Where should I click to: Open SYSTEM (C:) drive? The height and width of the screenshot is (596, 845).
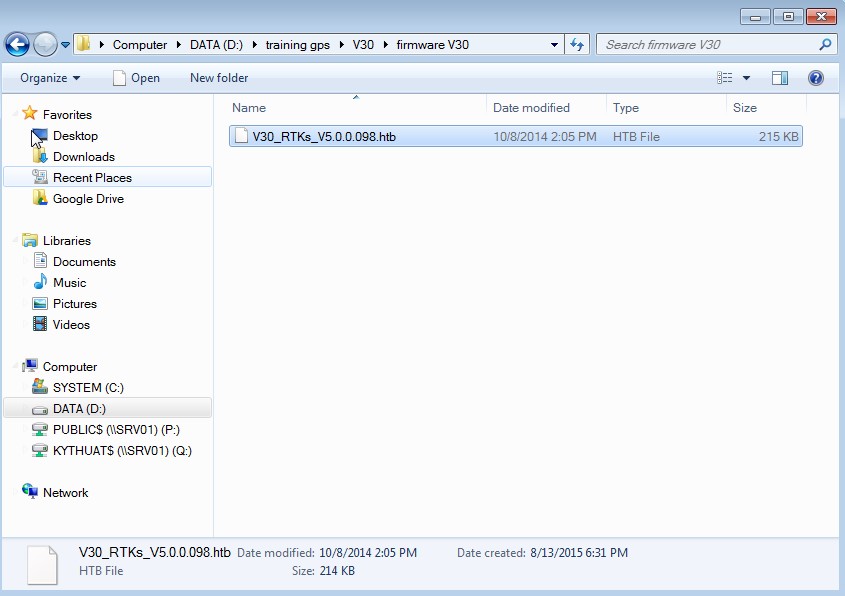click(88, 388)
